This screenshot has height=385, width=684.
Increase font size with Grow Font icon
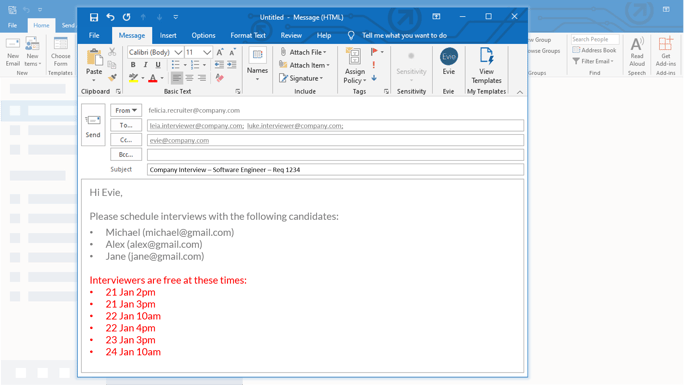tap(220, 52)
